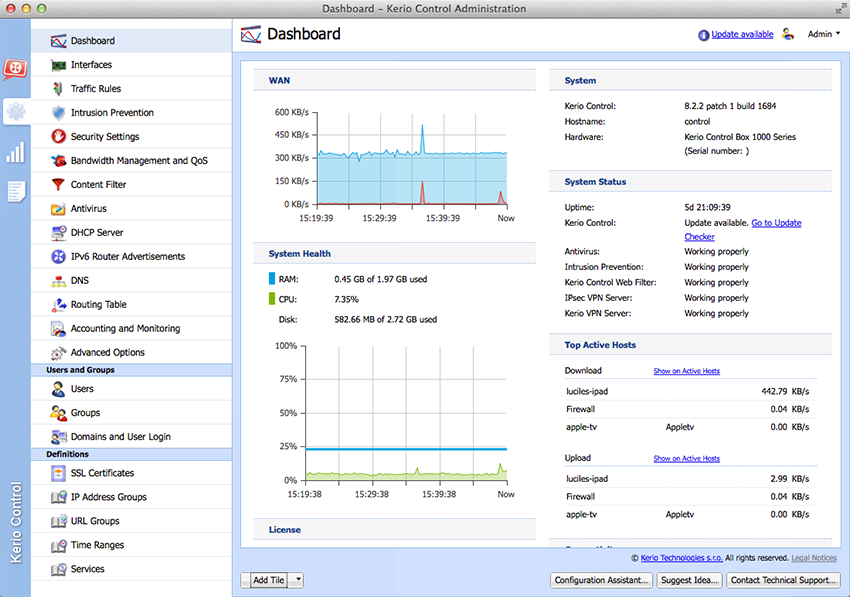Click the uptime value 5d 21:09:39

coord(707,208)
